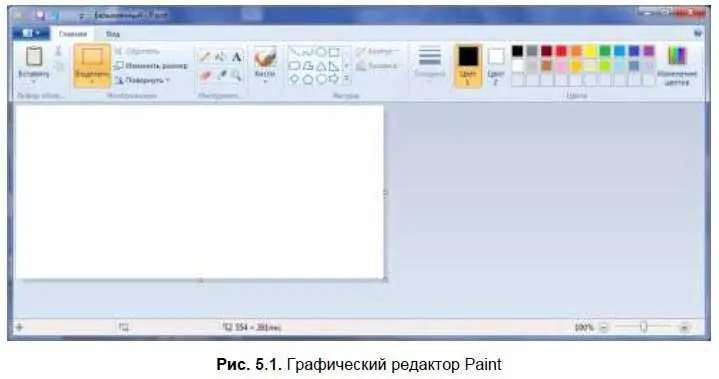
Task: Choose the Pentagon shape
Action: (308, 80)
